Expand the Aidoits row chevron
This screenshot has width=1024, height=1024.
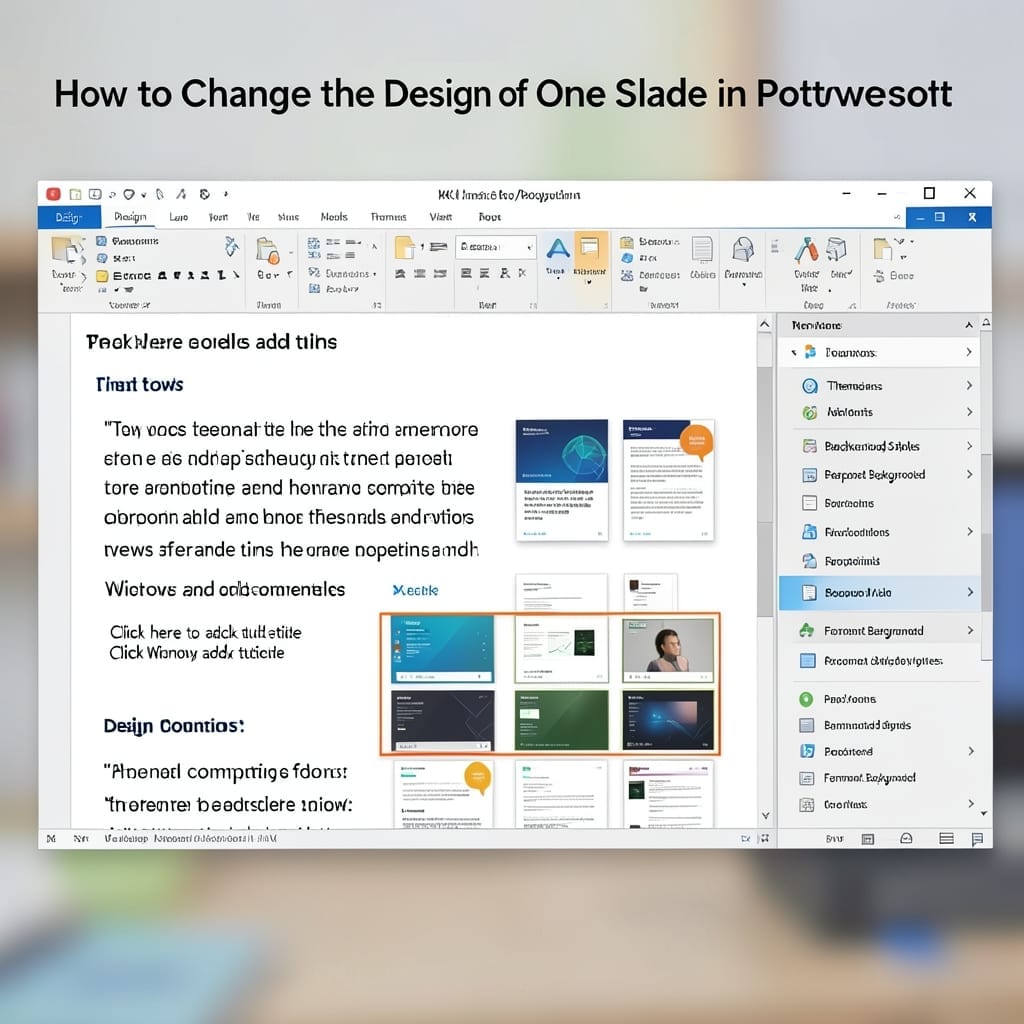(x=970, y=411)
